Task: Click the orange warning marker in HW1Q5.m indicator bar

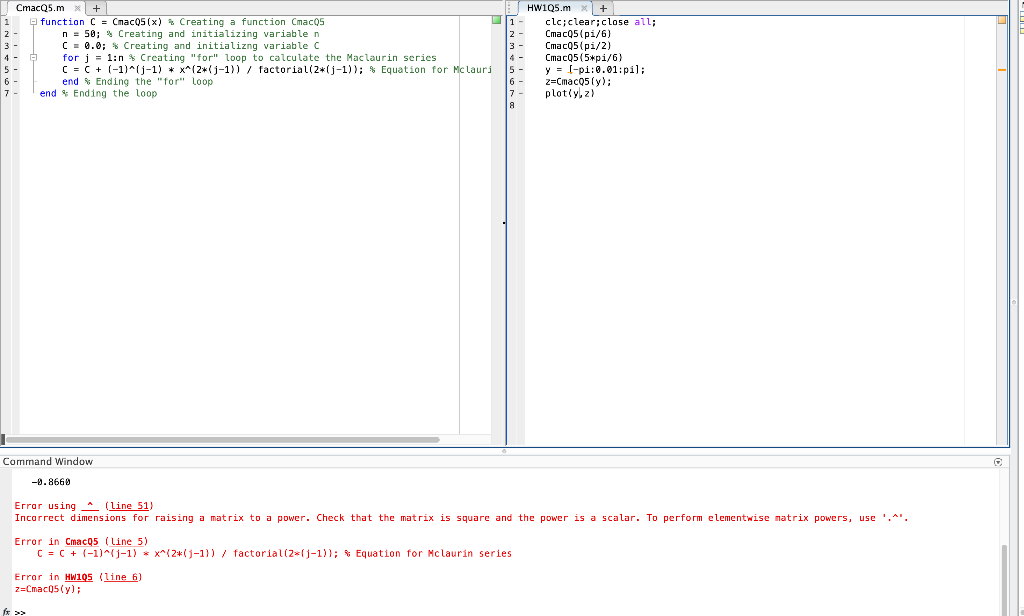Action: pyautogui.click(x=1004, y=68)
